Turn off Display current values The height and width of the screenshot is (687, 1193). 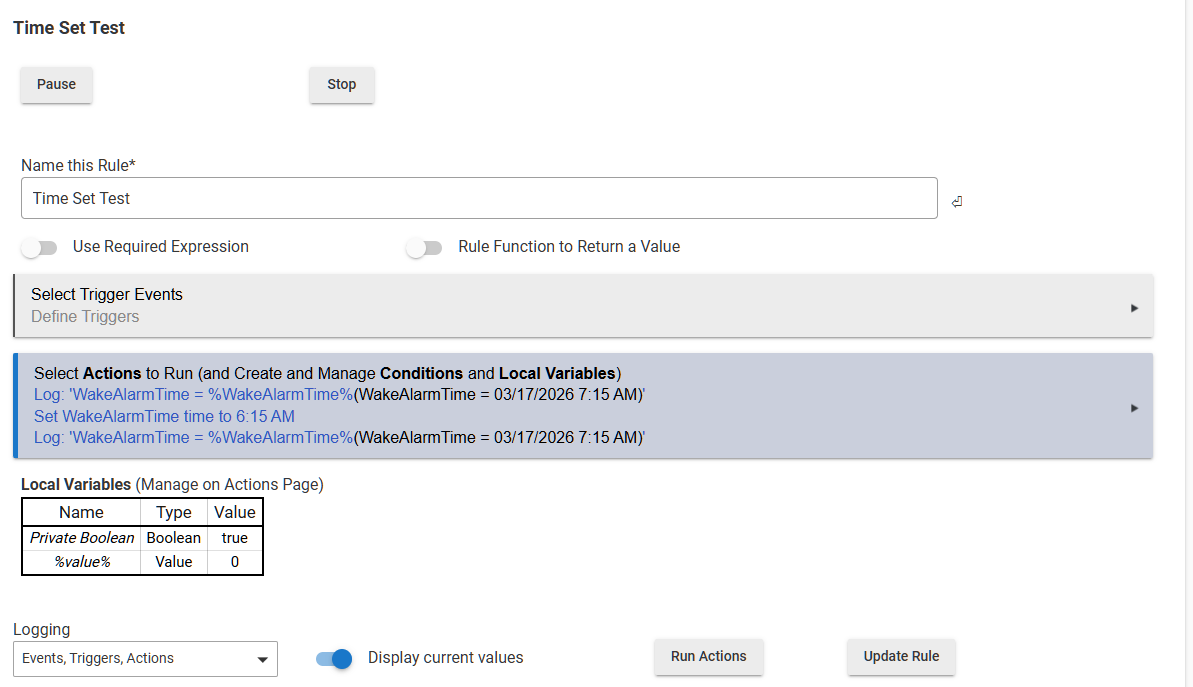click(334, 659)
